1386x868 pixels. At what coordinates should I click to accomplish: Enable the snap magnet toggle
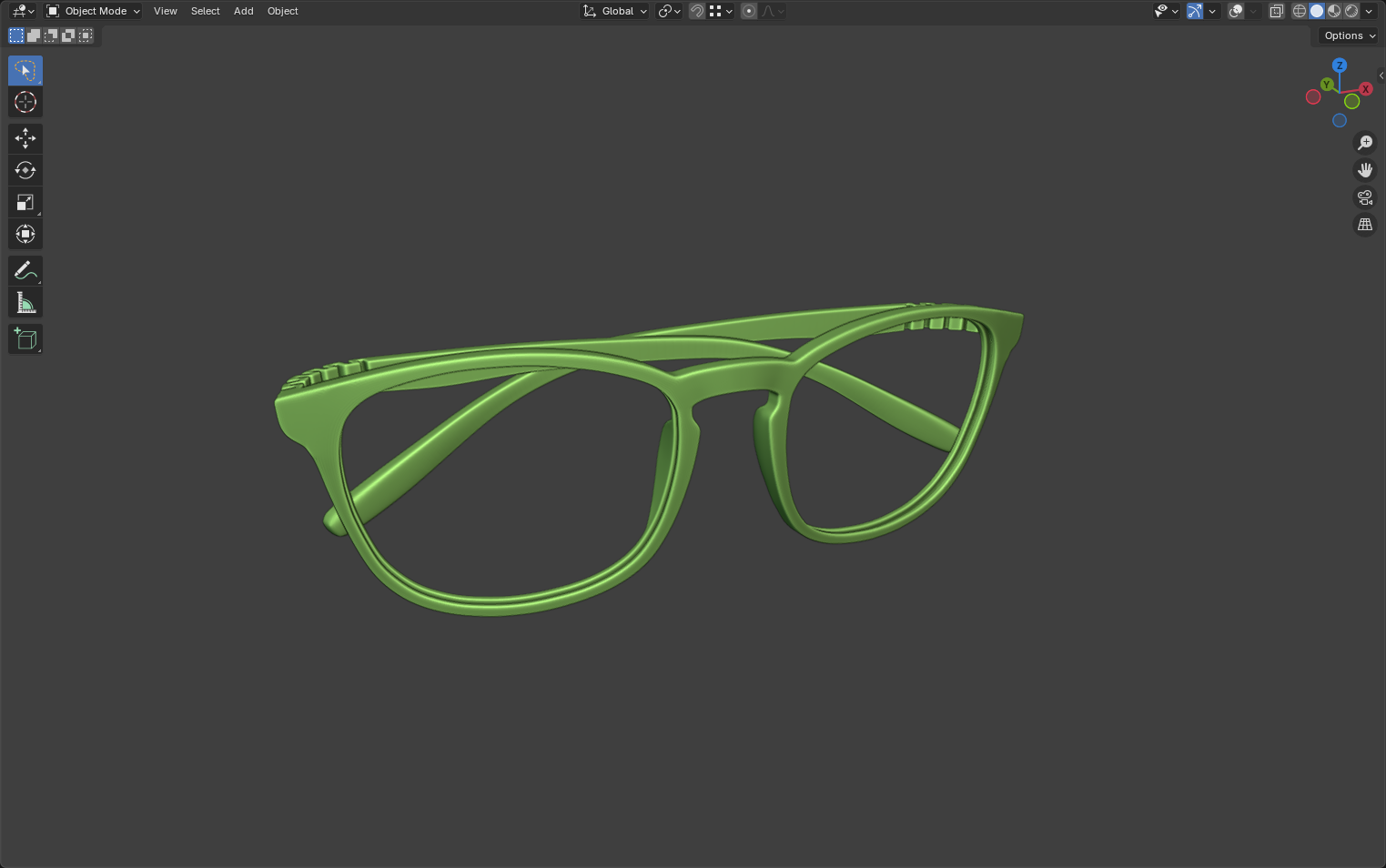click(696, 11)
